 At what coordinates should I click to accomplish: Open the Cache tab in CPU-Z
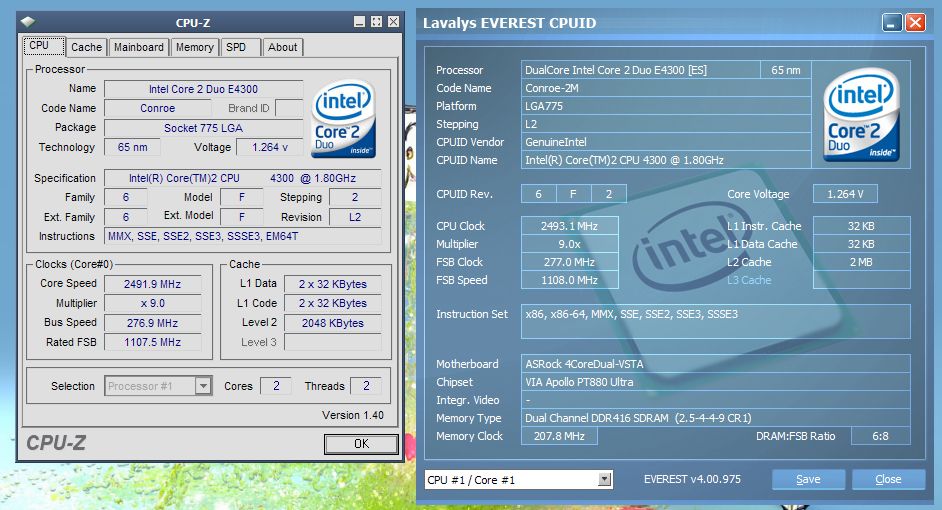tap(87, 47)
